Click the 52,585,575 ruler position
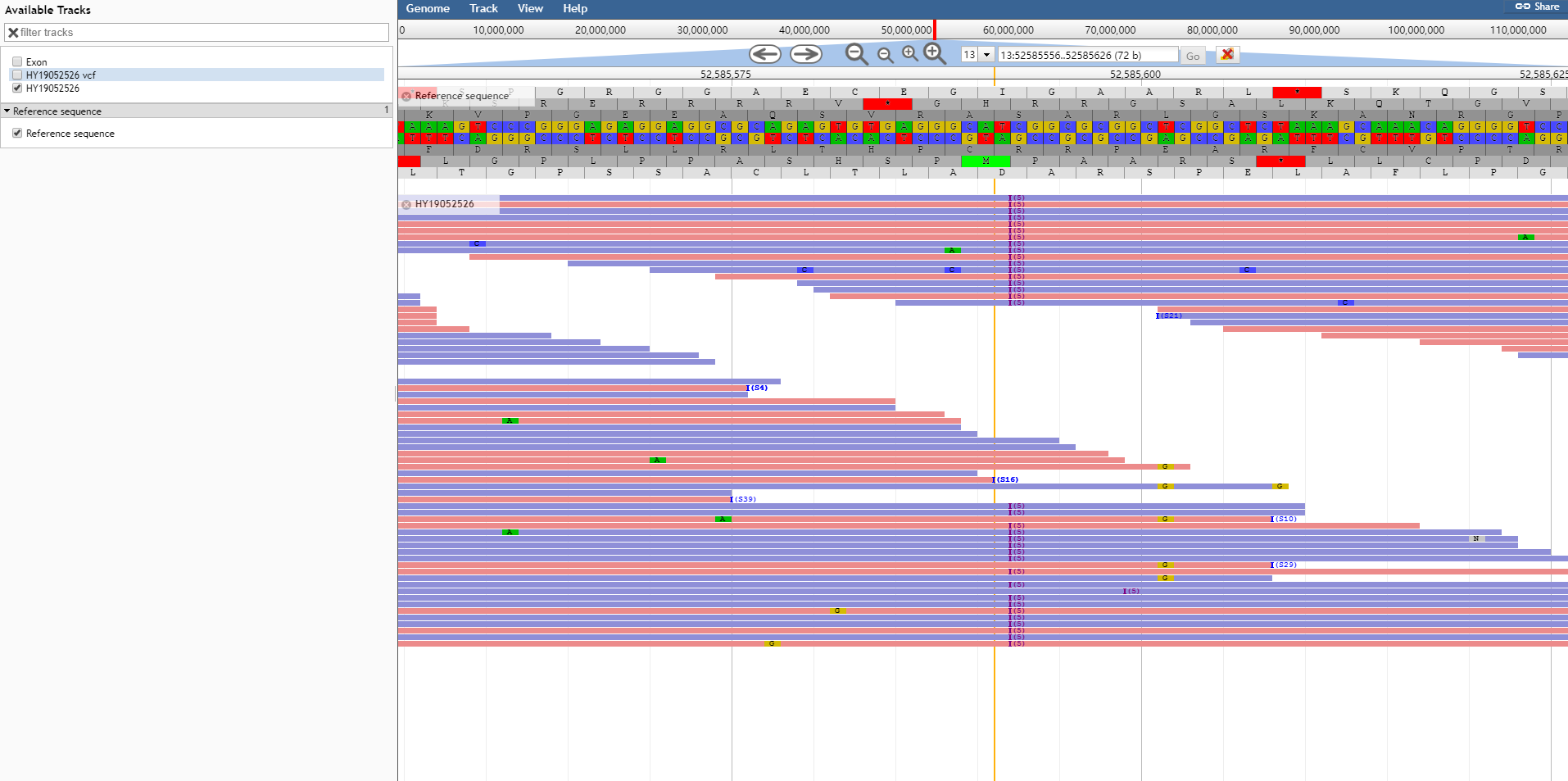 (x=726, y=75)
